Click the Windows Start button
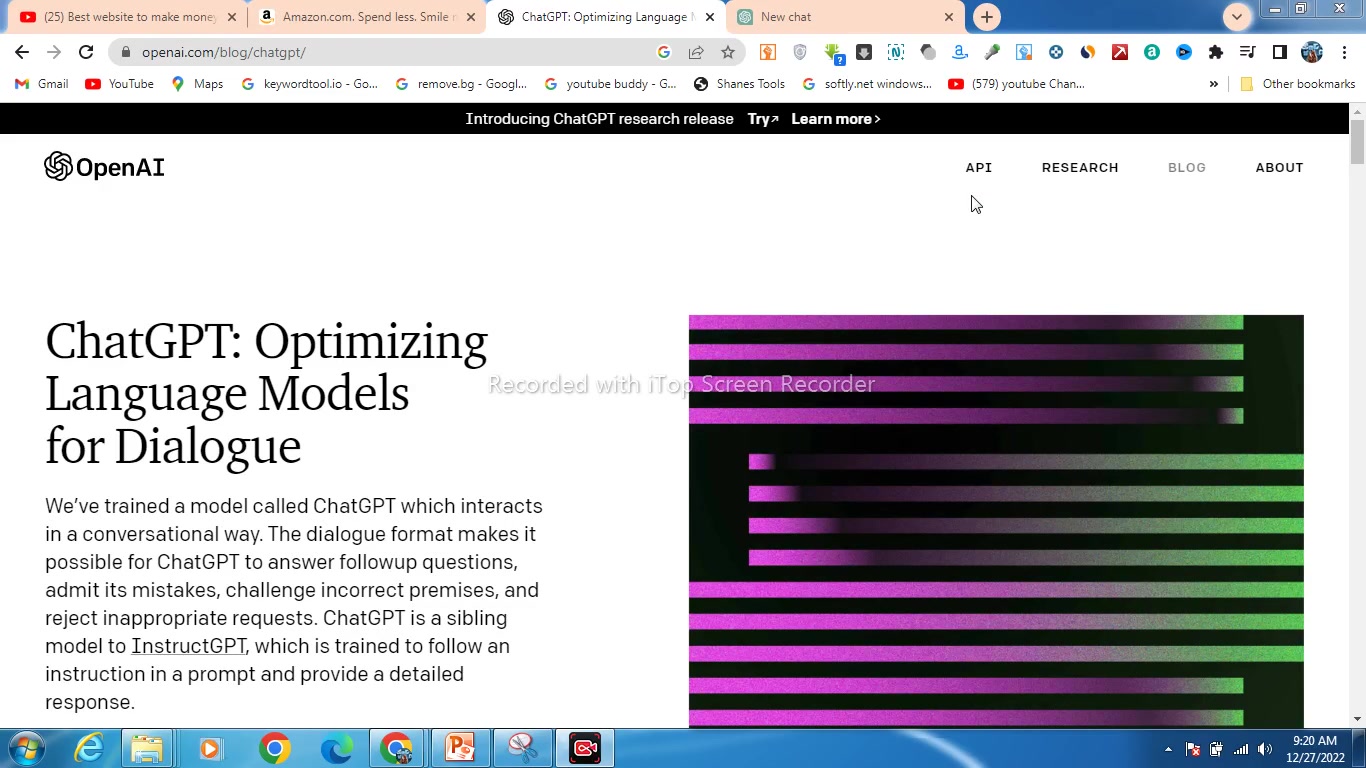Viewport: 1366px width, 768px height. pyautogui.click(x=26, y=748)
